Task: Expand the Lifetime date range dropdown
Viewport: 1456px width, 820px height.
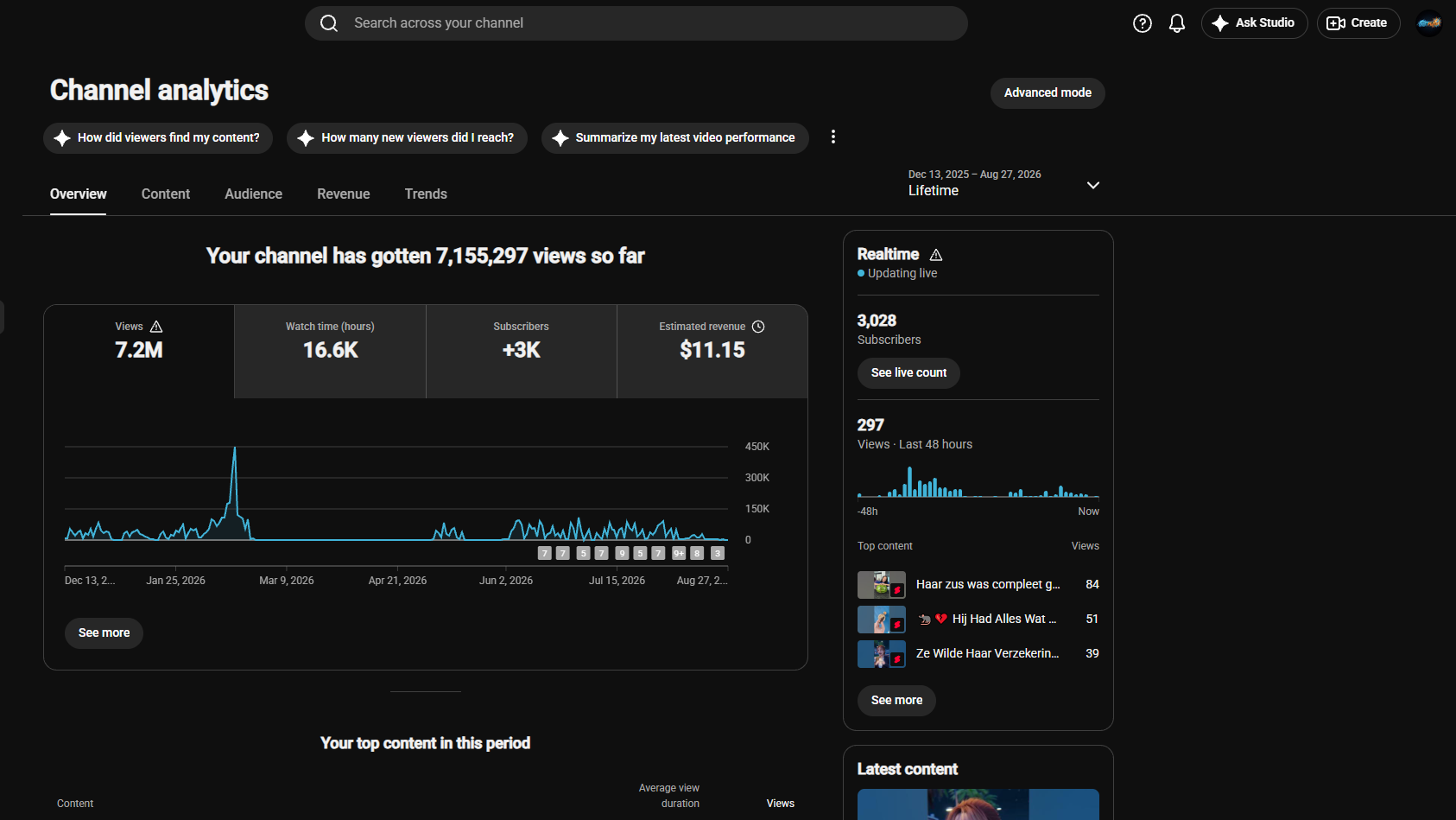Action: [x=1003, y=183]
